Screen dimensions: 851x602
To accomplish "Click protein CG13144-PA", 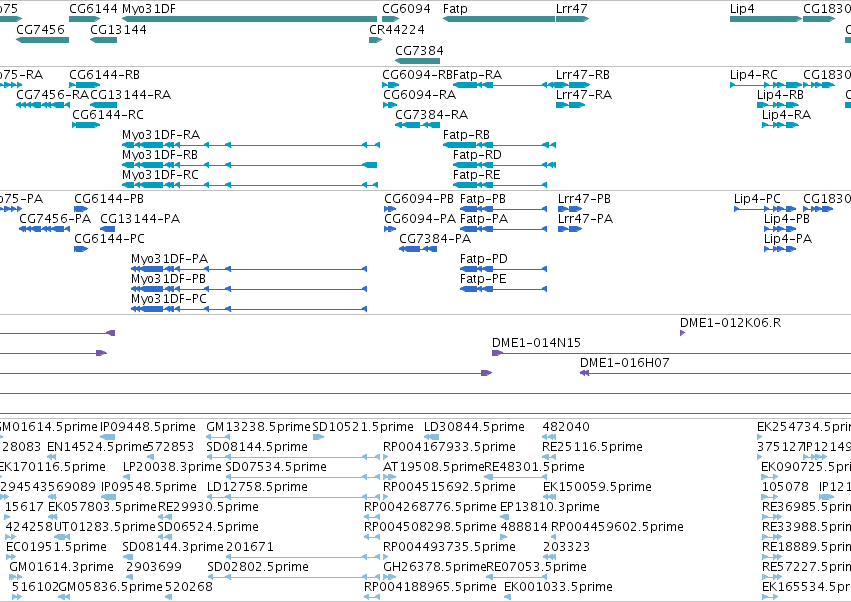I will tap(108, 229).
